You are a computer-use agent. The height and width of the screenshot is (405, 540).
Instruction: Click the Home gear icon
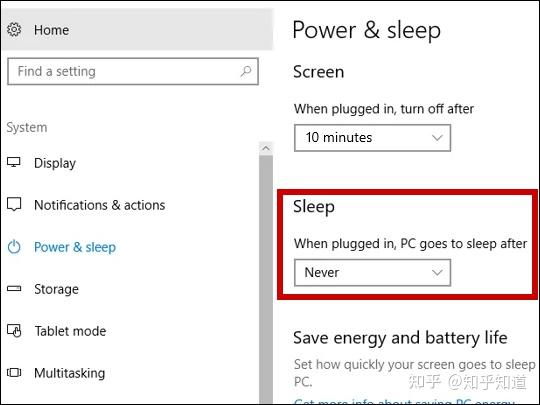coord(14,30)
